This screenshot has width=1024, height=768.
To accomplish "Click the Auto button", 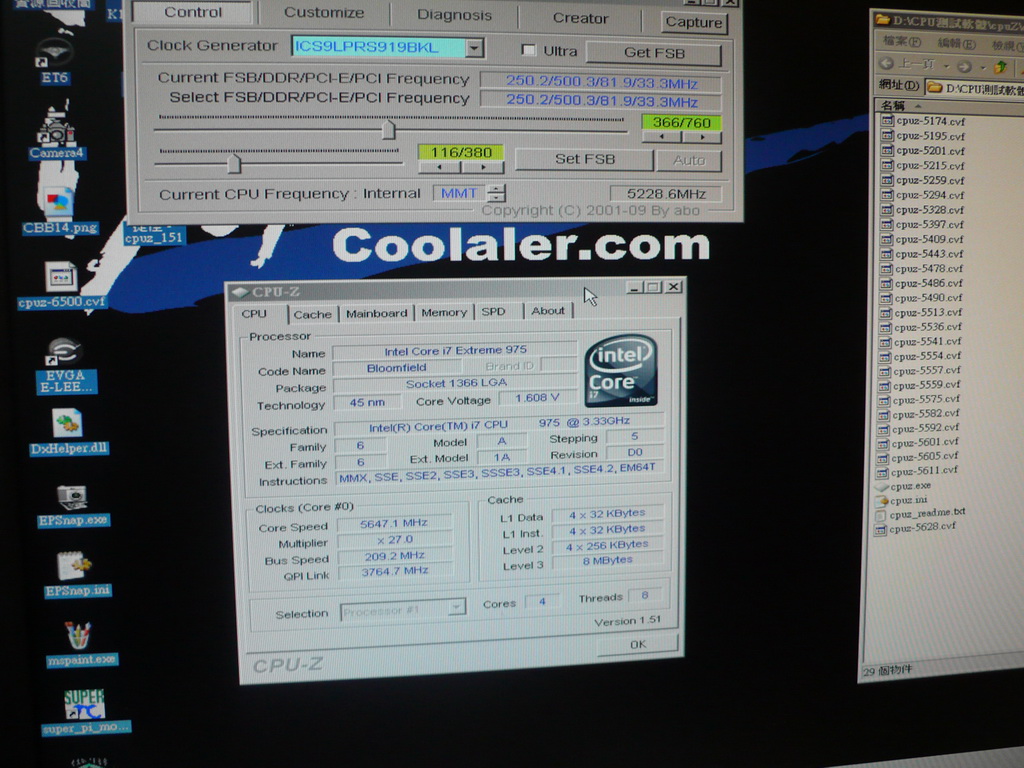I will (x=689, y=160).
